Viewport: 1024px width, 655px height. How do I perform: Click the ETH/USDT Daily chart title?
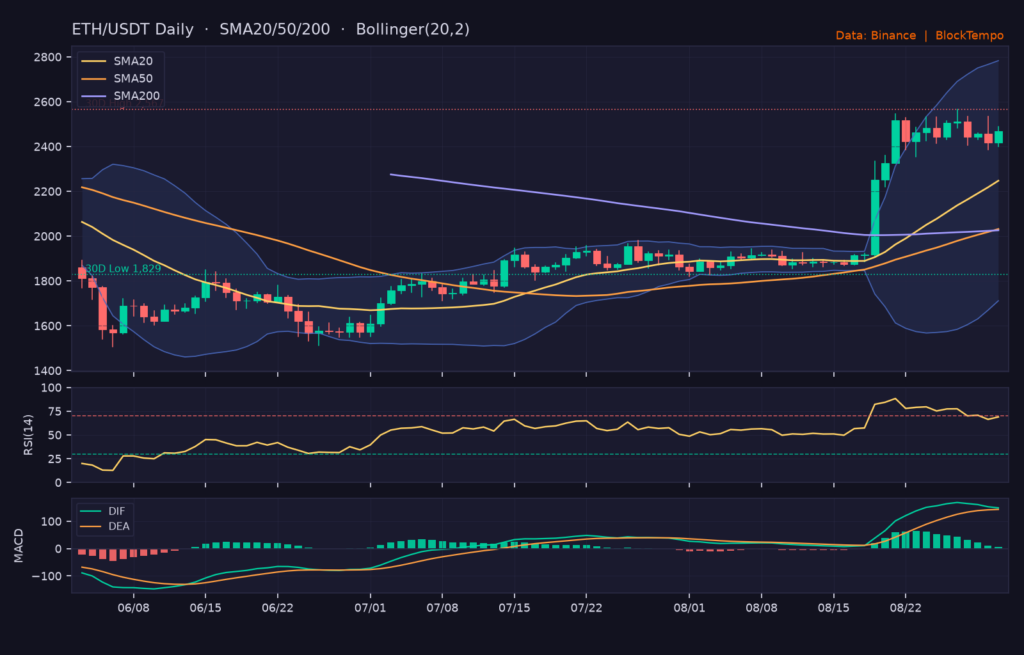[133, 30]
